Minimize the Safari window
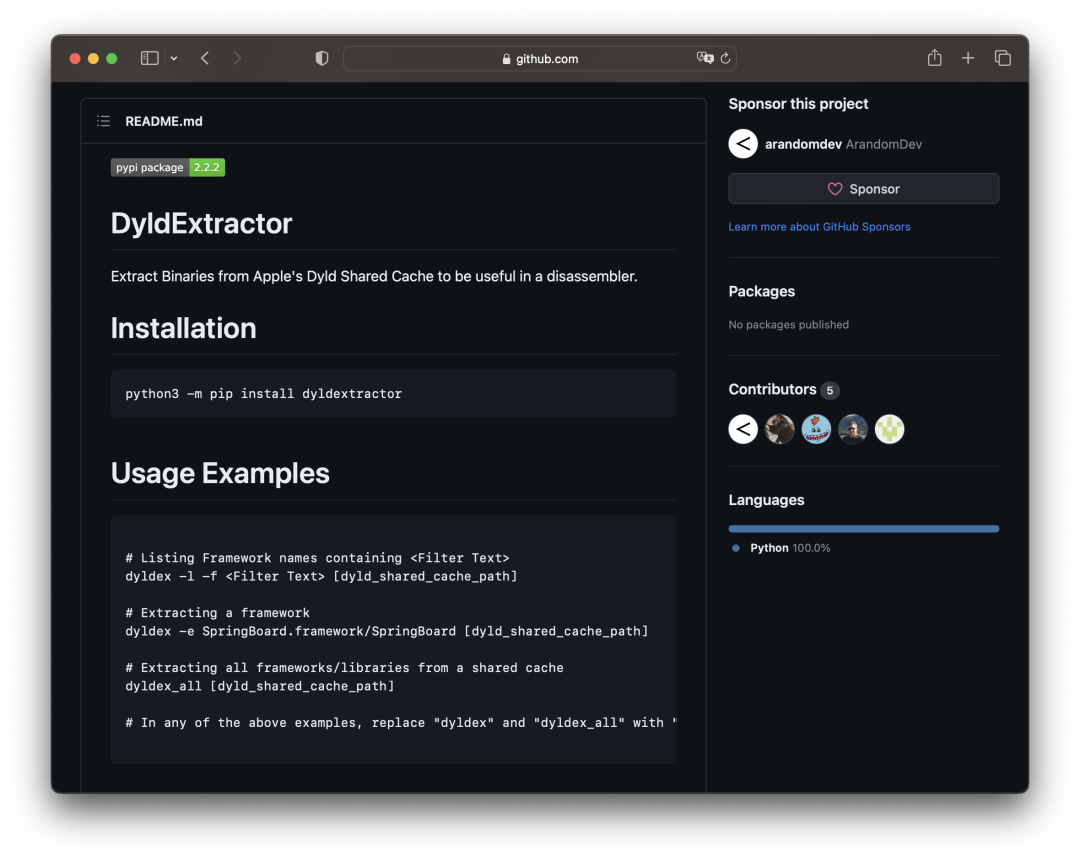 click(x=93, y=59)
